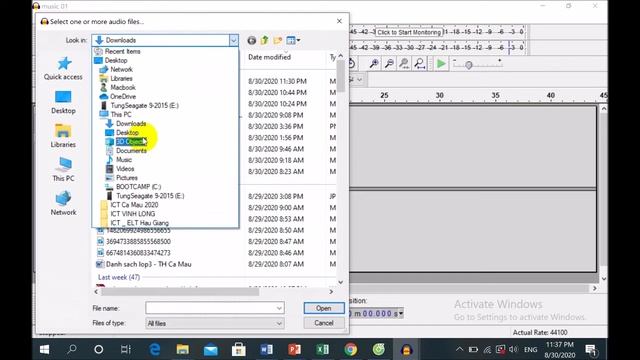Viewport: 640px width, 360px height.
Task: Choose Libraries in Look in list
Action: 121,78
